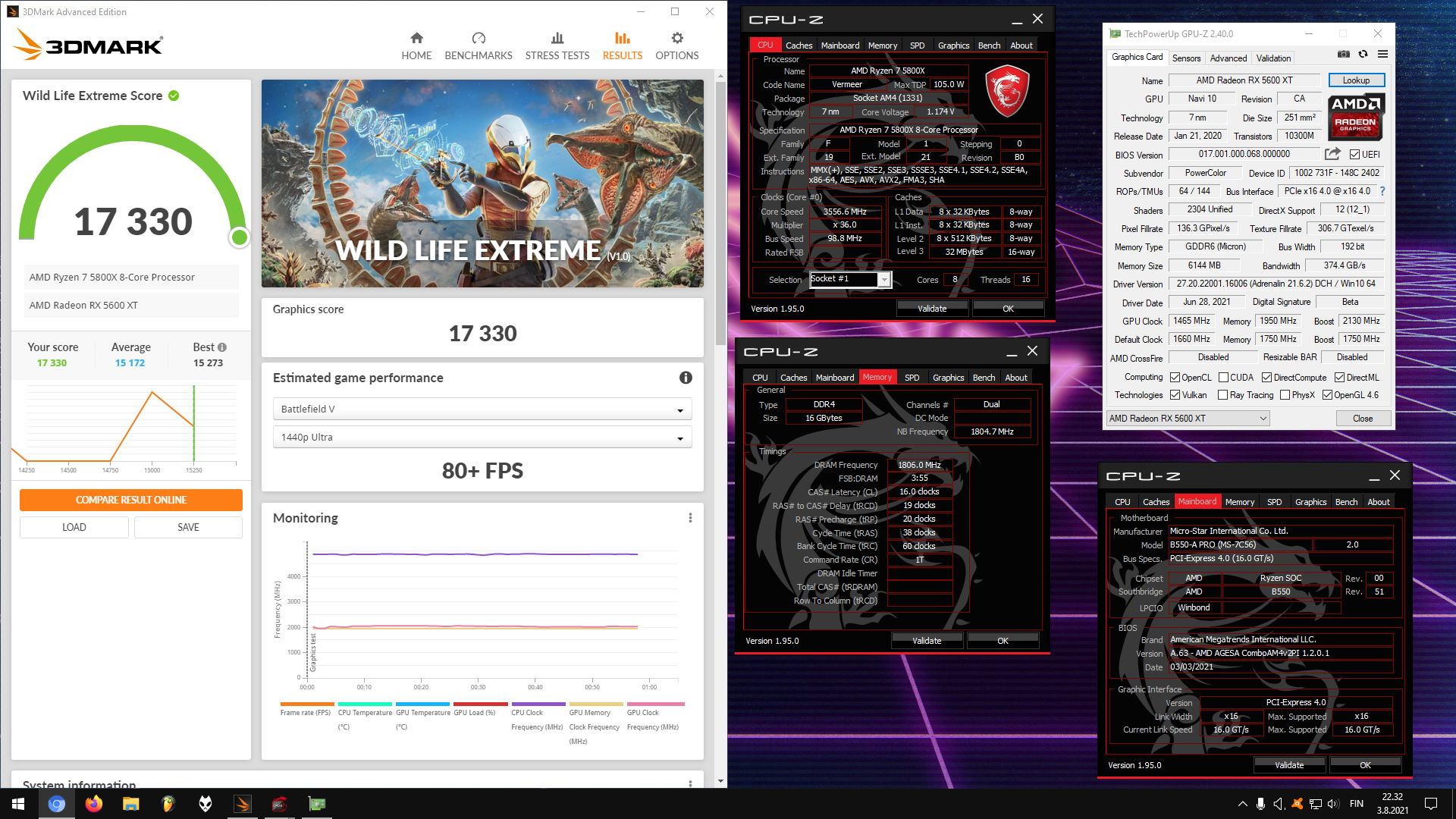
Task: Click the Bus Interface question mark icon
Action: pos(1382,191)
